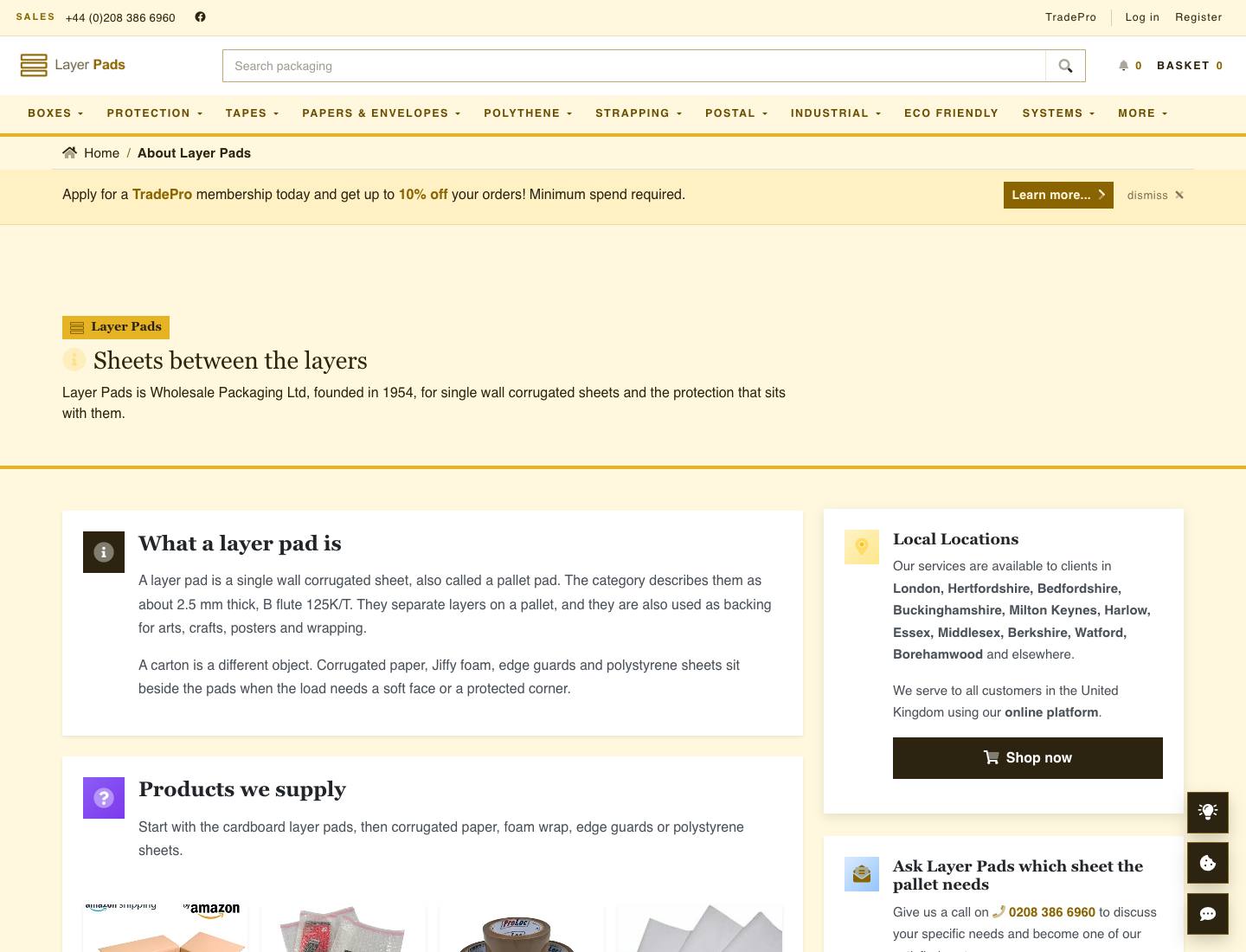This screenshot has width=1246, height=952.
Task: Open cookie settings floating button
Action: (1208, 863)
